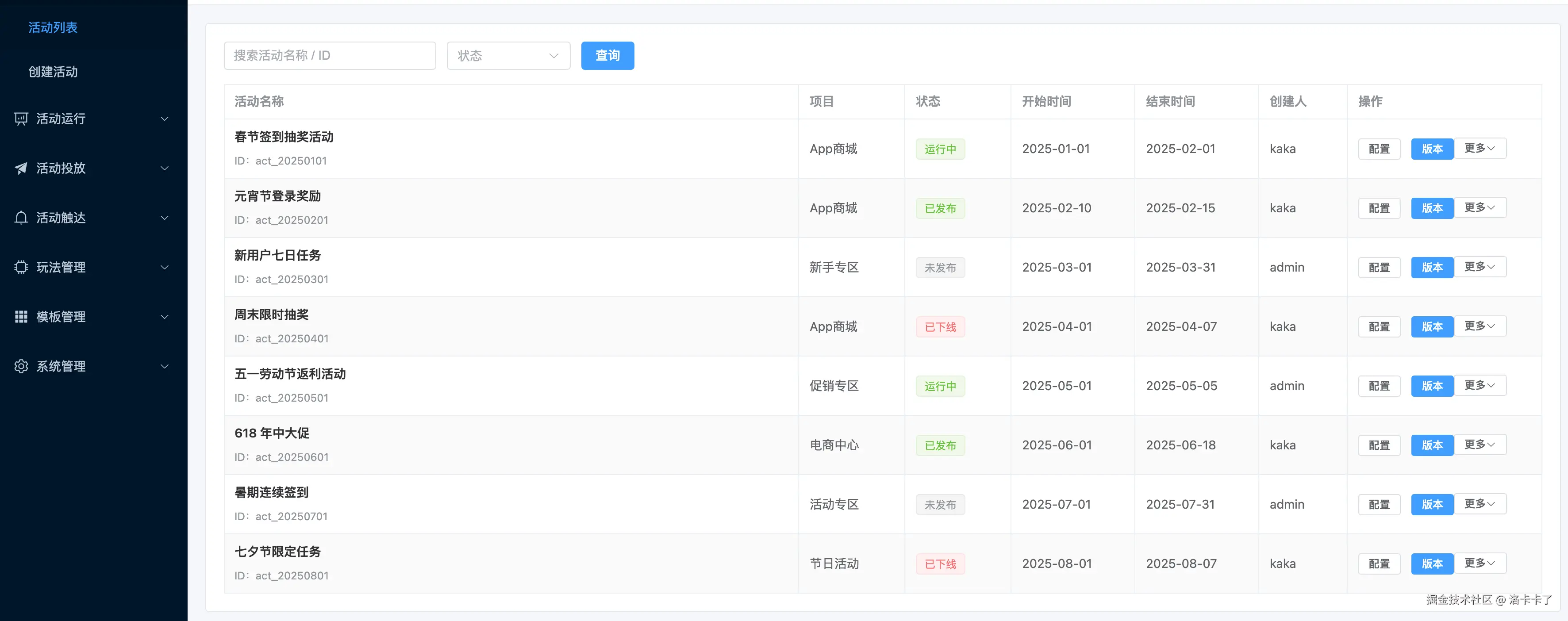Click 配置 for 暑期连续签到
The height and width of the screenshot is (621, 1568).
[x=1379, y=504]
